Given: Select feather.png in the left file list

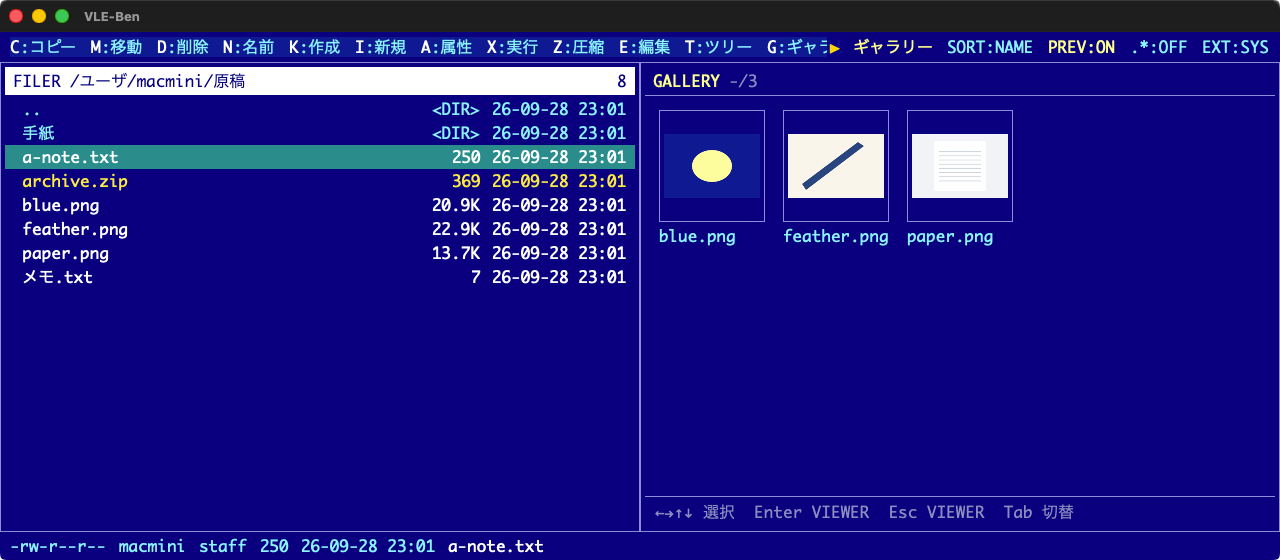Looking at the screenshot, I should pyautogui.click(x=320, y=229).
